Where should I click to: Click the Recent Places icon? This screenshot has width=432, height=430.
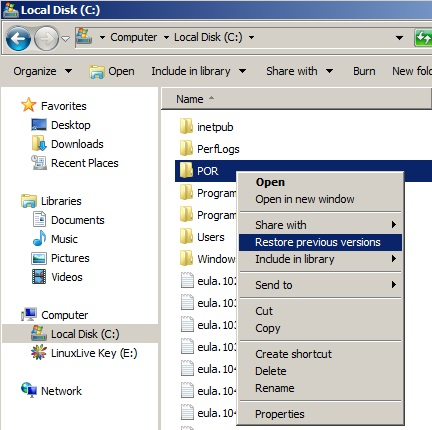[39, 163]
